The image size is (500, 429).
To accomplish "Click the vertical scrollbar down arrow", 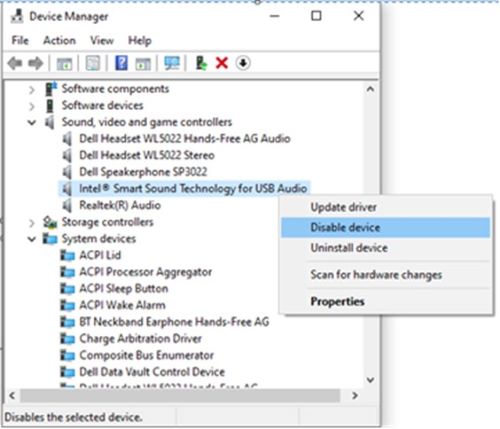I will (x=370, y=380).
